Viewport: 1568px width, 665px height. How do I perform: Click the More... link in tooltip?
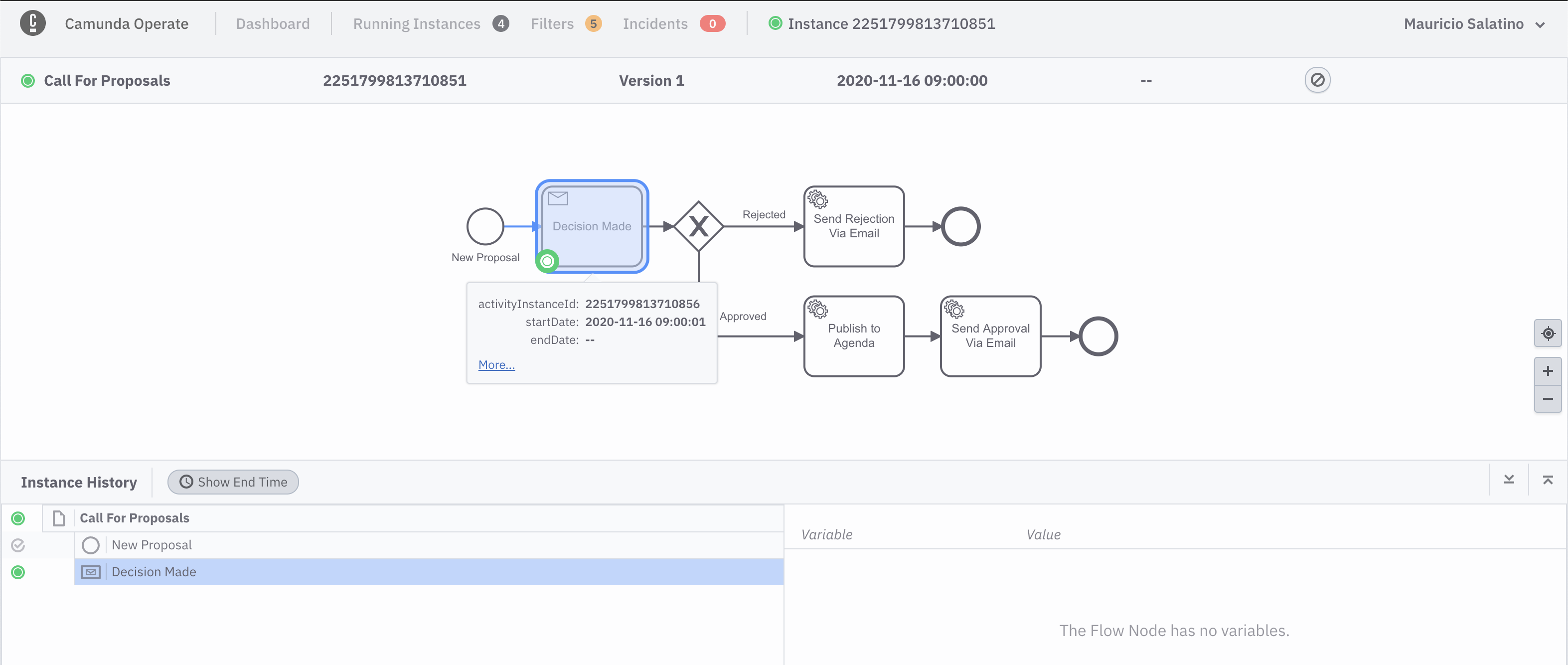click(x=496, y=364)
